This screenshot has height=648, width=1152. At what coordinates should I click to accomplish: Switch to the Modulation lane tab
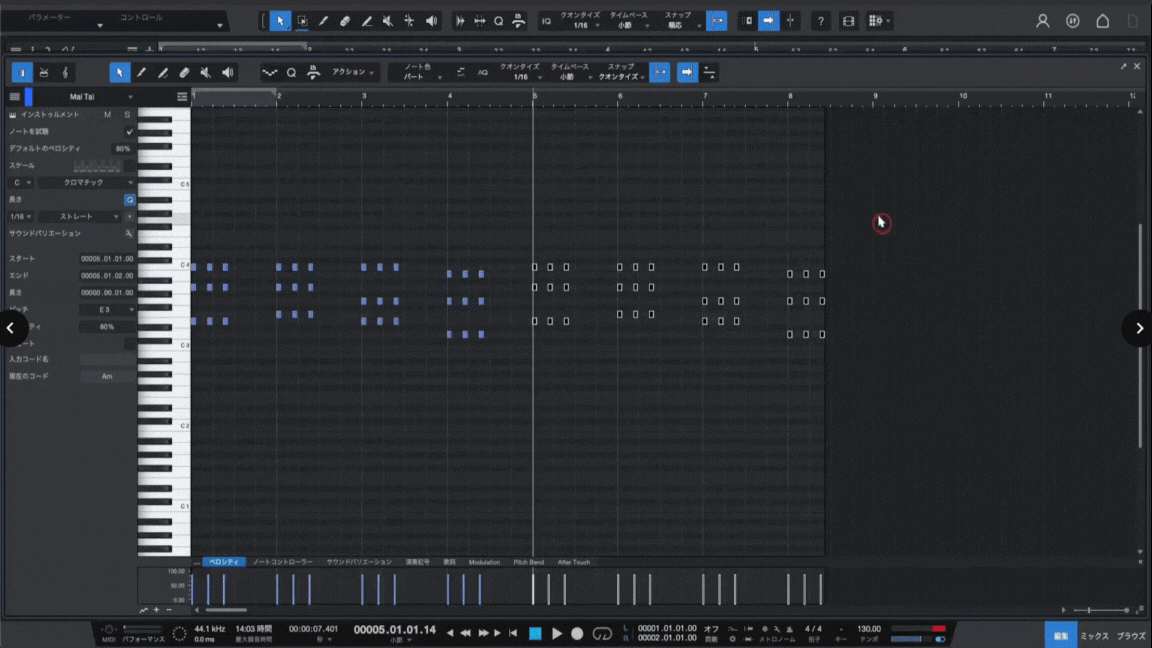[484, 562]
